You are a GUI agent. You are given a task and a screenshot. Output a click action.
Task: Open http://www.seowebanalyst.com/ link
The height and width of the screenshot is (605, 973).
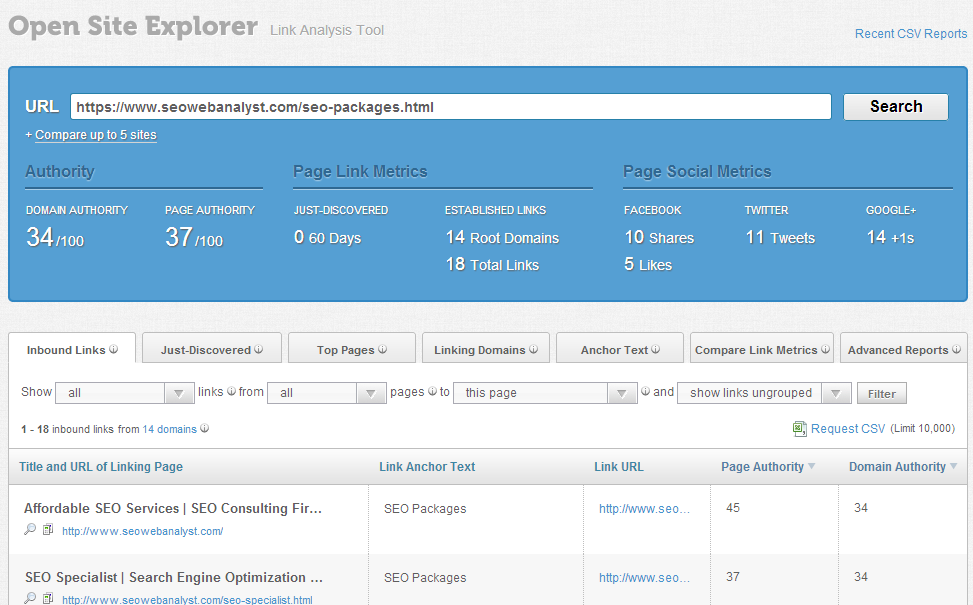(x=143, y=531)
